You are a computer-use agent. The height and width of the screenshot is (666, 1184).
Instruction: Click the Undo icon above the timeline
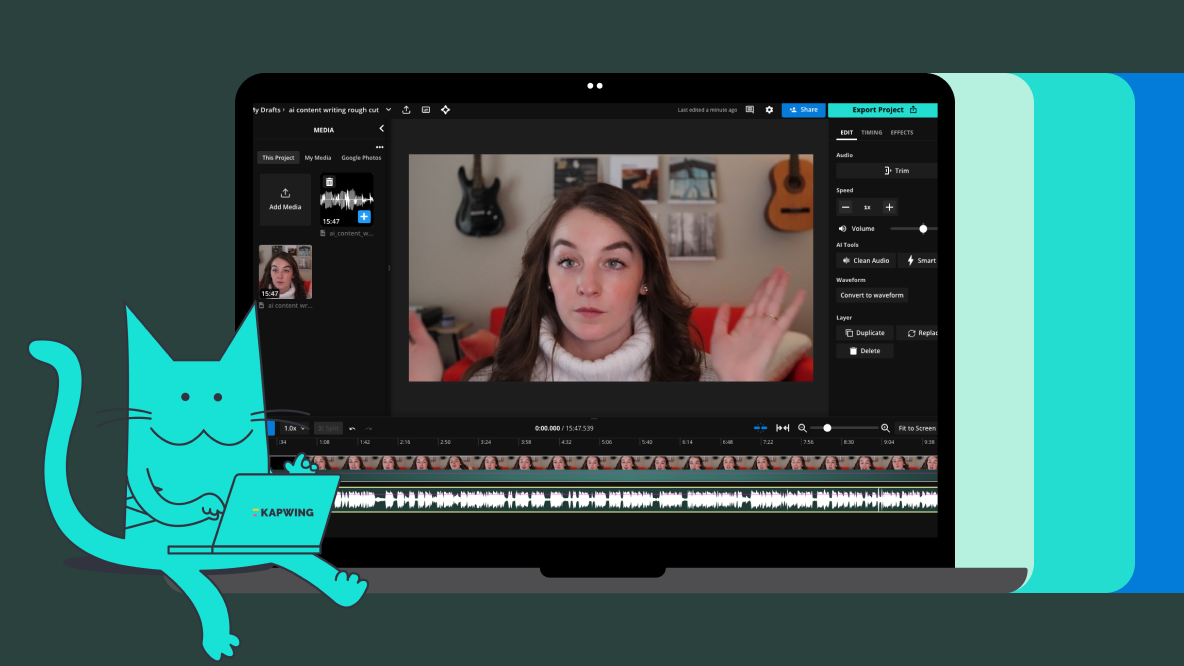[350, 427]
